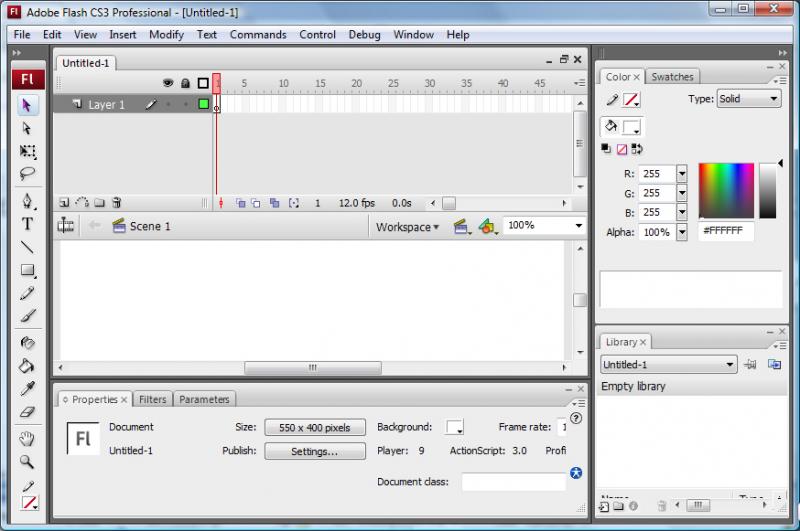Click the hex #FFFFFF color field
The width and height of the screenshot is (800, 531).
pos(725,231)
